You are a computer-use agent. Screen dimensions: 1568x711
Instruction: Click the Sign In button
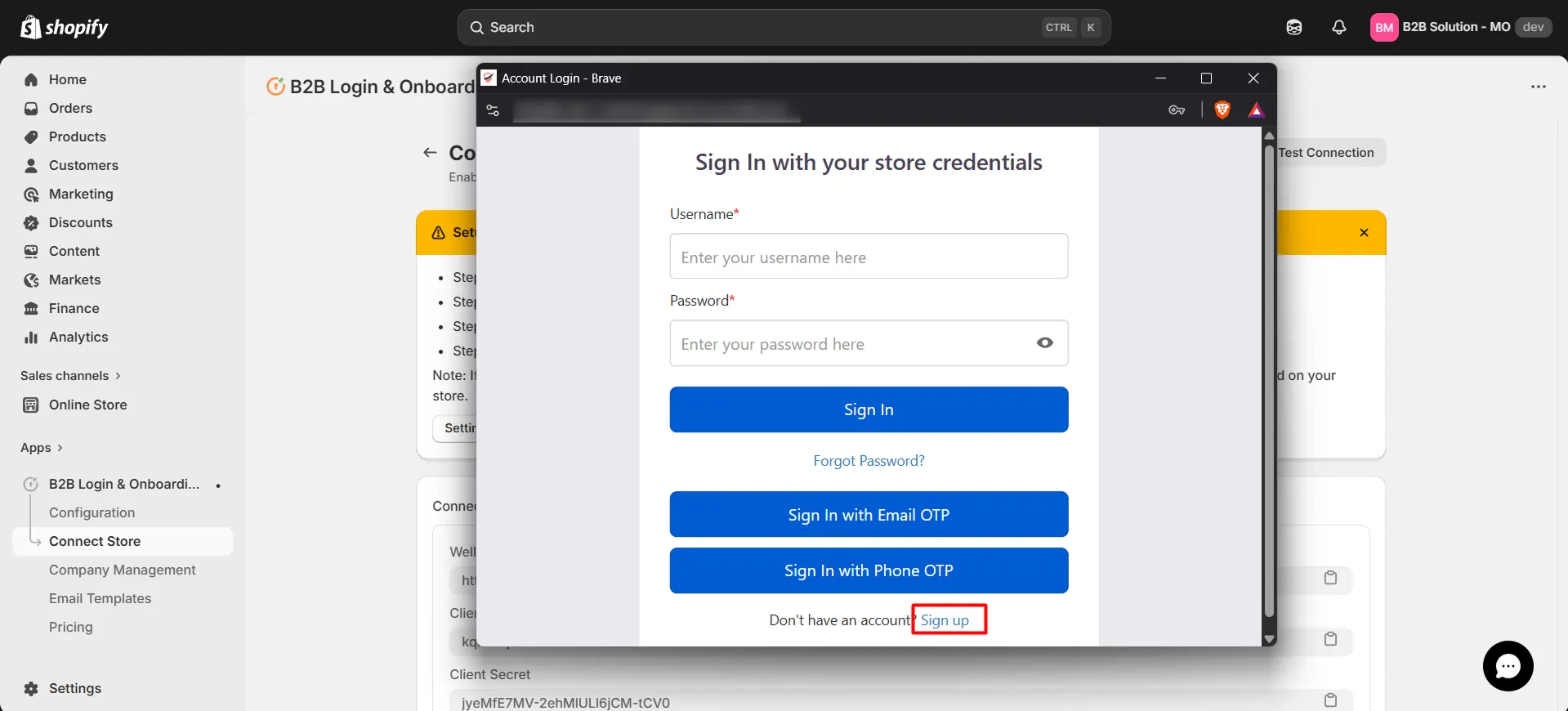(x=868, y=409)
